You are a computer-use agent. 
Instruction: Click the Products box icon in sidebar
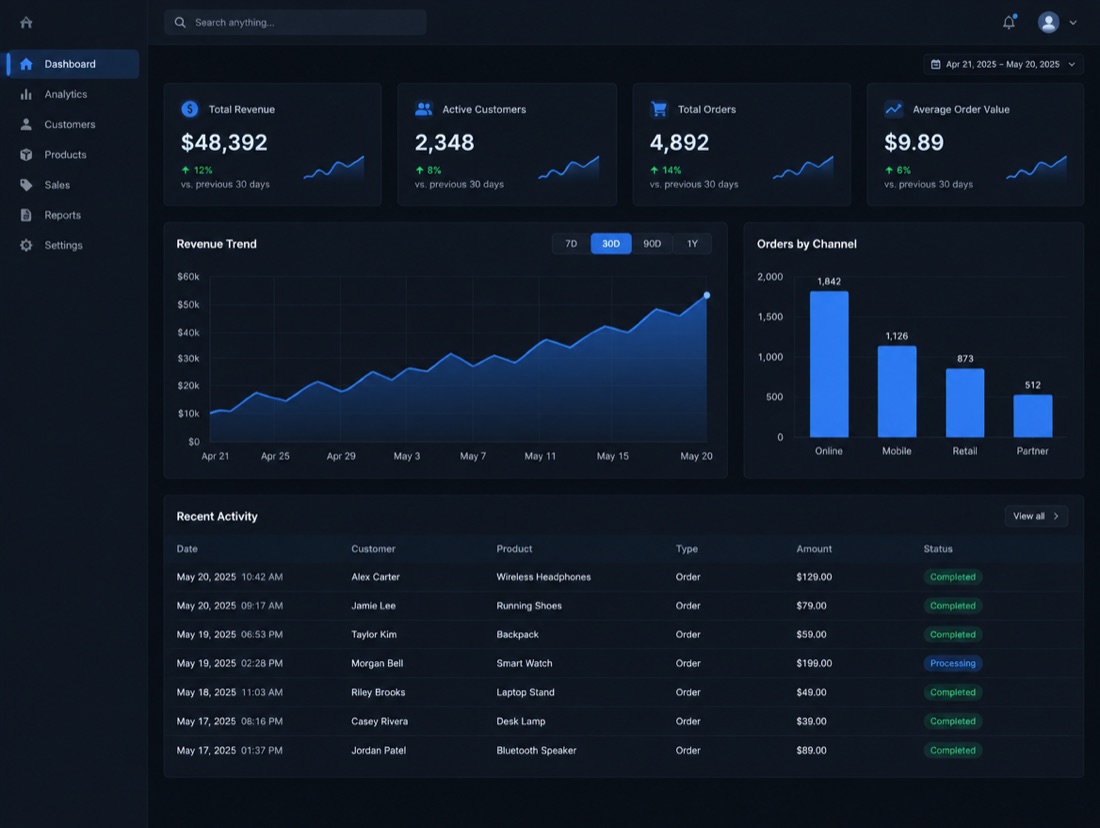(26, 154)
